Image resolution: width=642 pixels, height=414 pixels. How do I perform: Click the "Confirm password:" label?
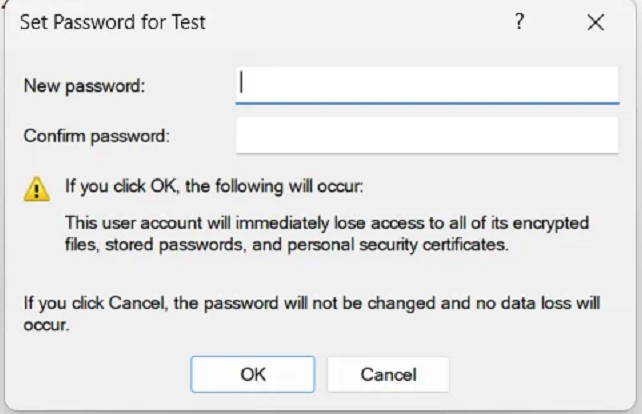pos(97,136)
